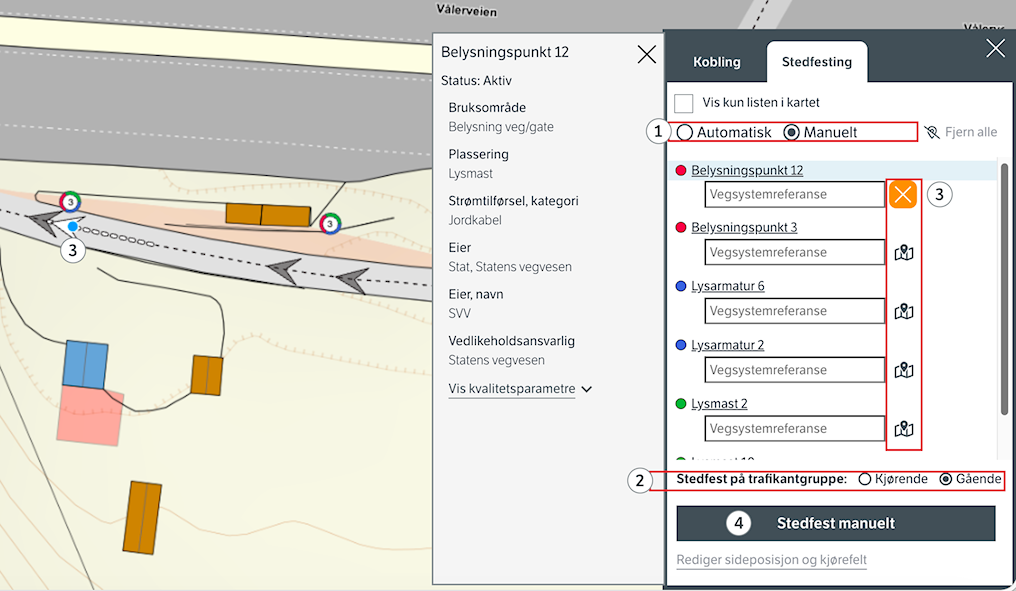Switch to the Kobling tab
This screenshot has width=1016, height=591.
pyautogui.click(x=717, y=62)
